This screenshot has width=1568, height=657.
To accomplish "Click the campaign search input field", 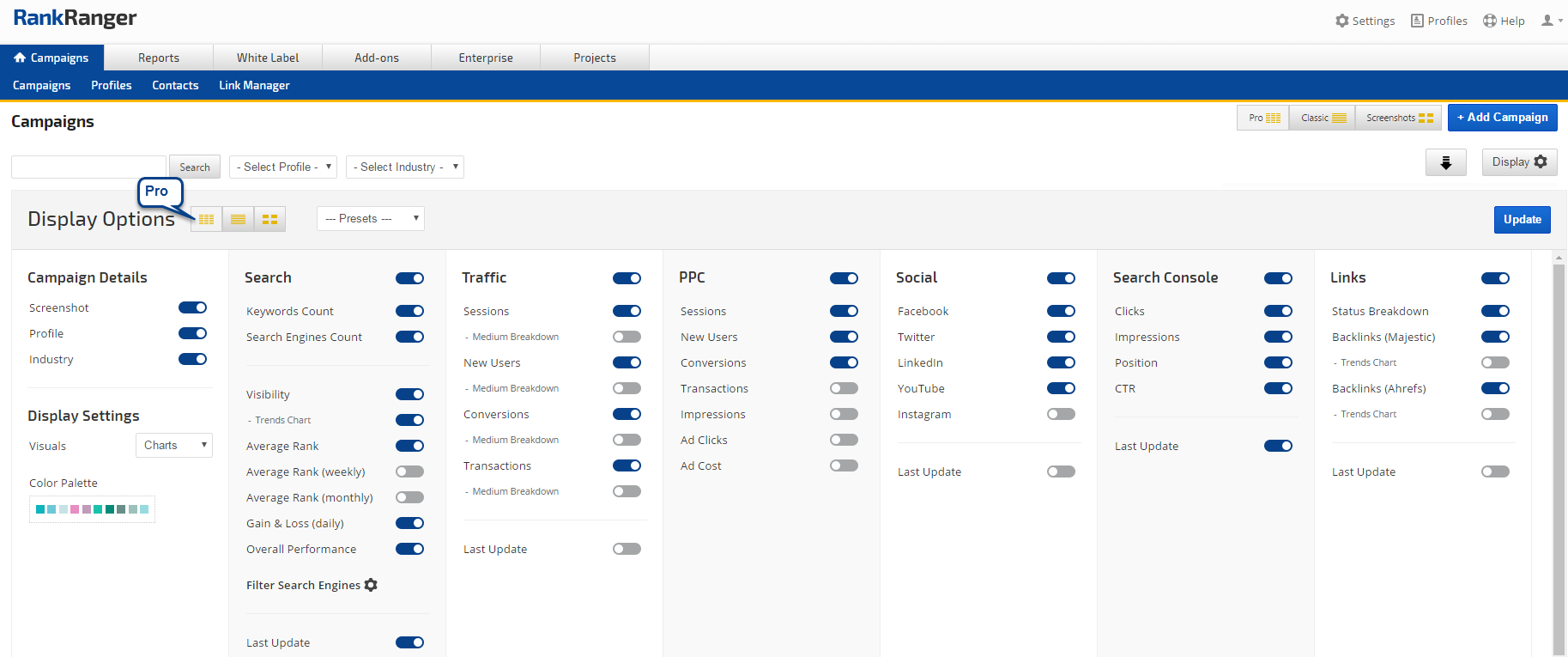I will [x=88, y=167].
